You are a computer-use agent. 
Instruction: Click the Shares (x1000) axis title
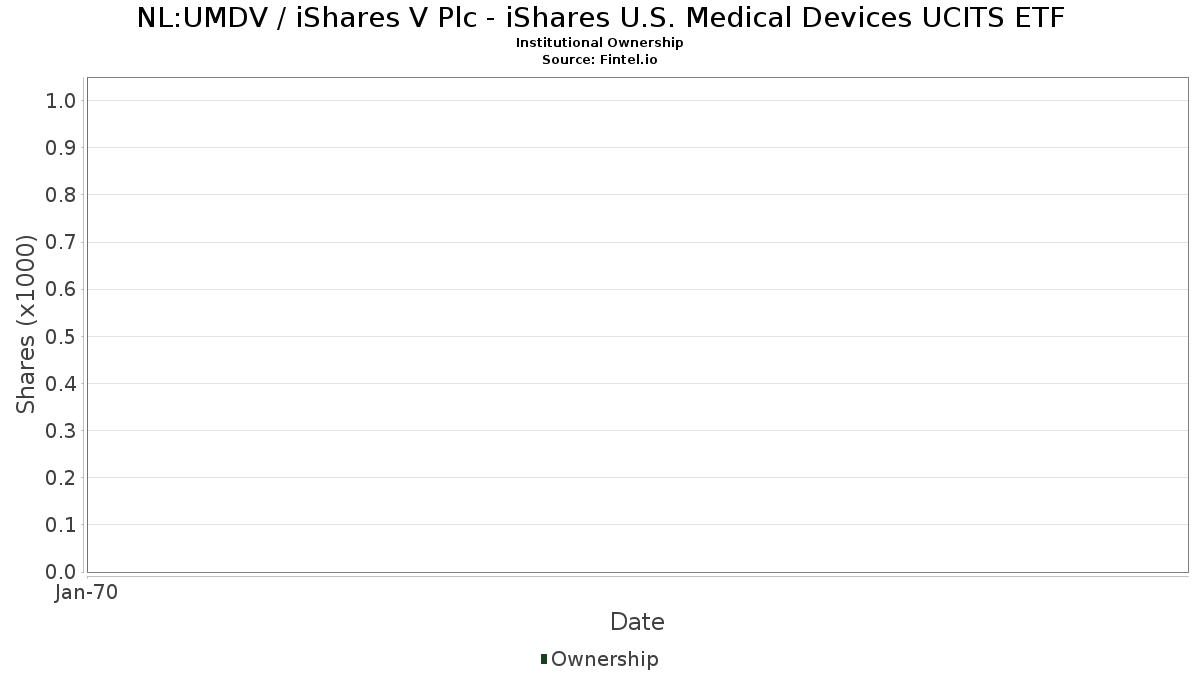(26, 324)
